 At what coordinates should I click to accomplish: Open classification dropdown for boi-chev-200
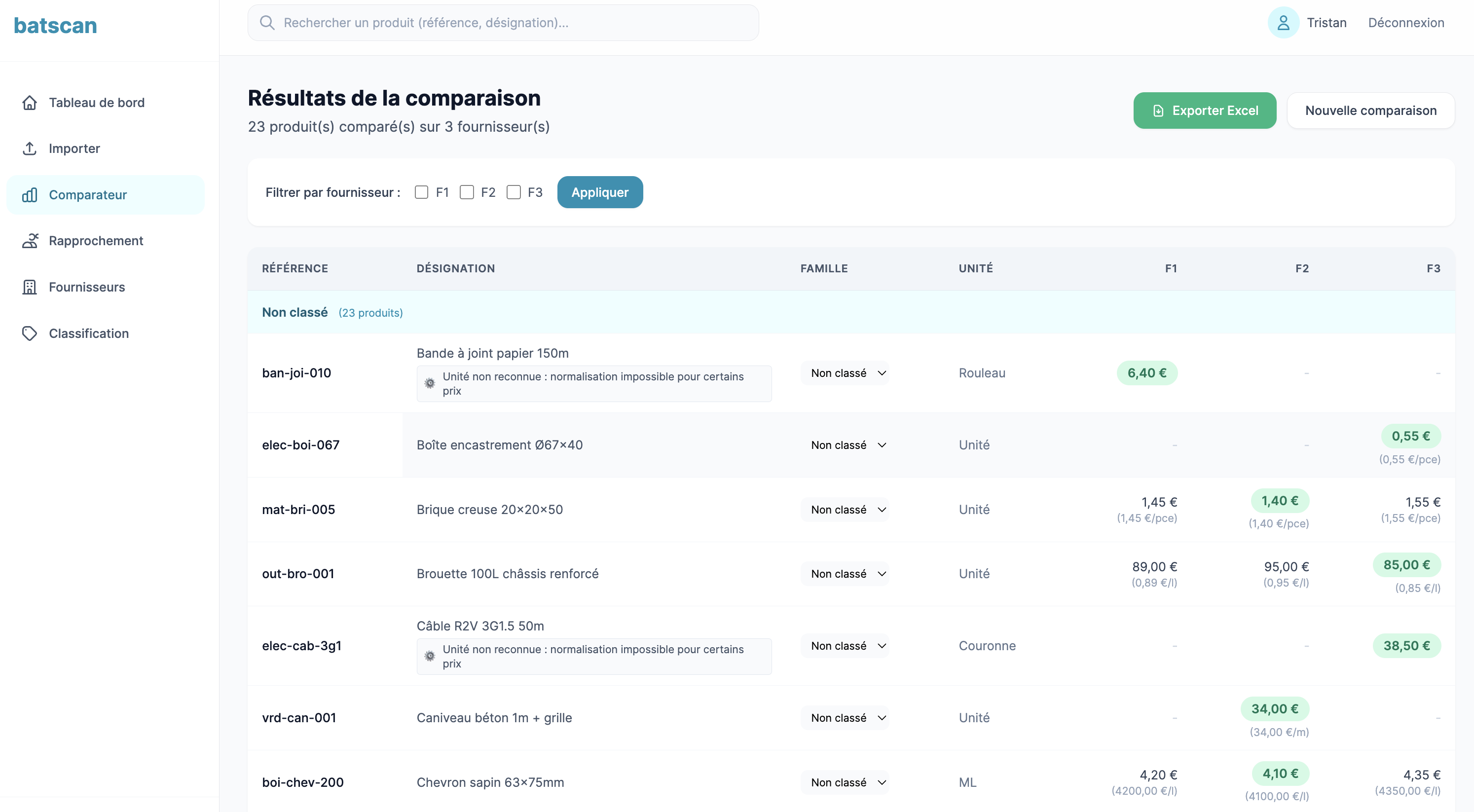(x=845, y=782)
